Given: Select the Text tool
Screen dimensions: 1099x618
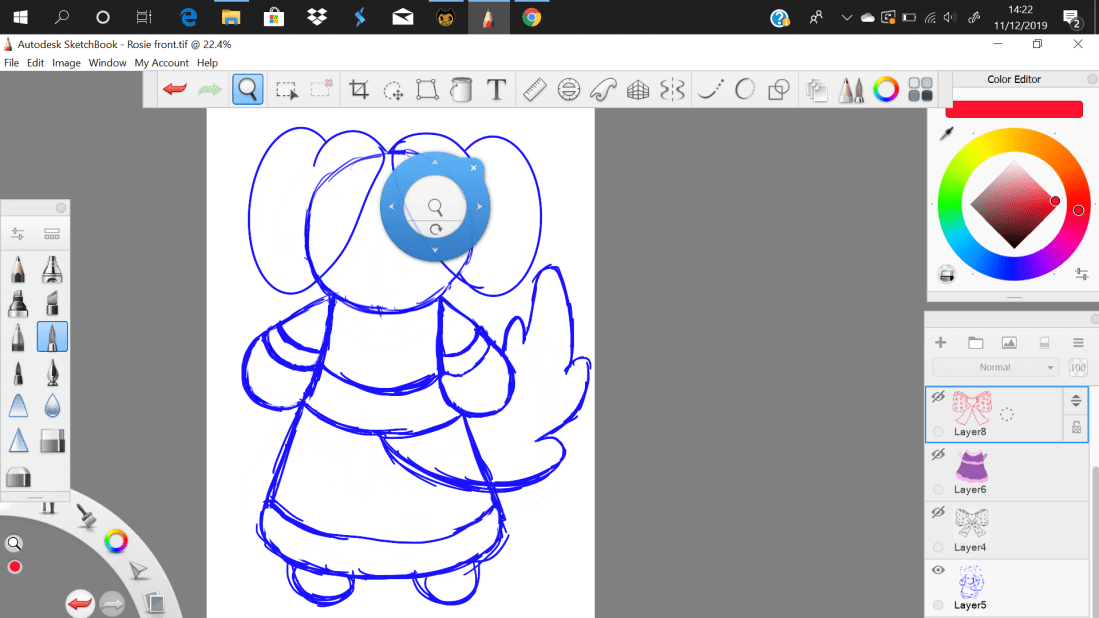Looking at the screenshot, I should pyautogui.click(x=496, y=90).
